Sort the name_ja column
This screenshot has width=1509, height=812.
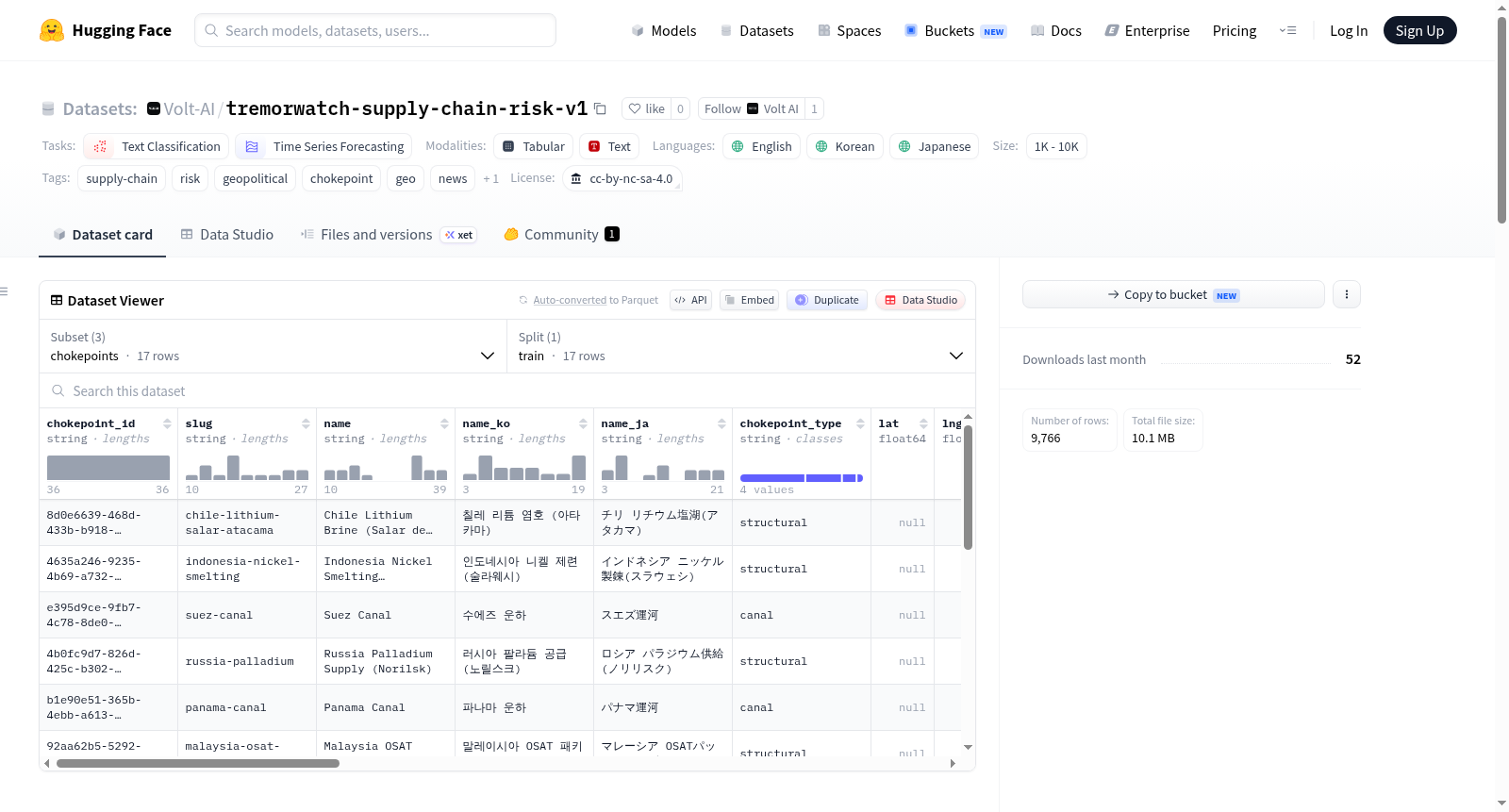(721, 423)
